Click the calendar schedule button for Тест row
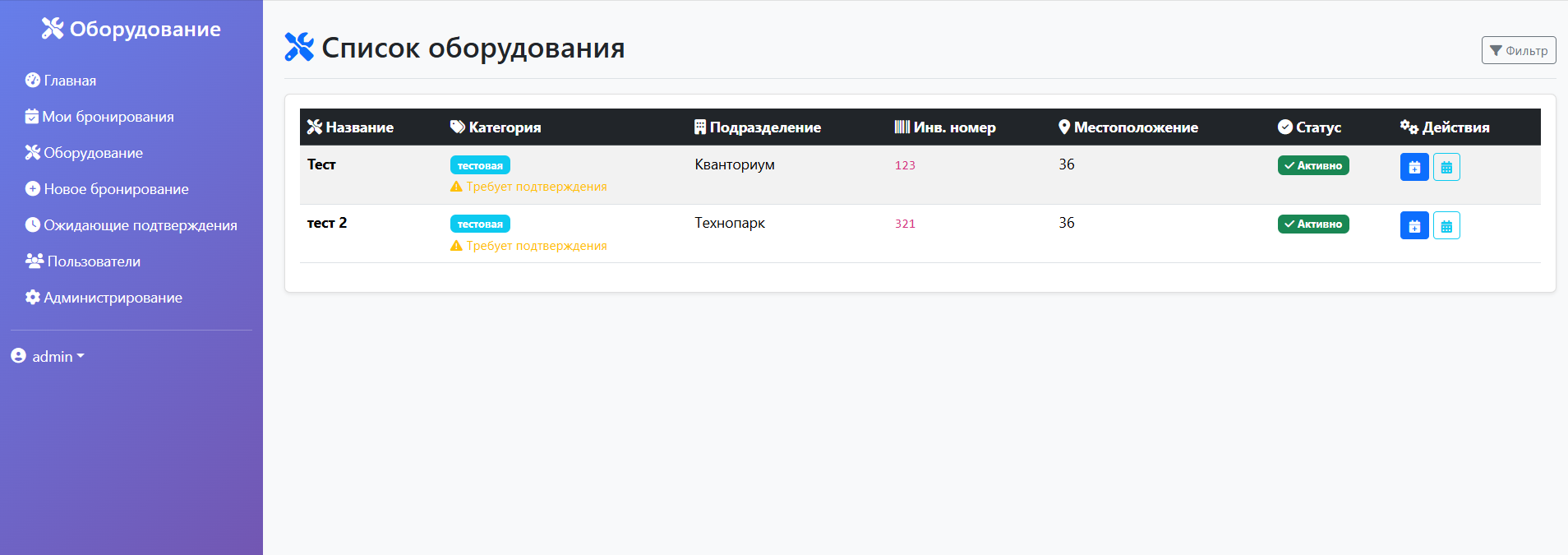1568x555 pixels. point(1446,167)
